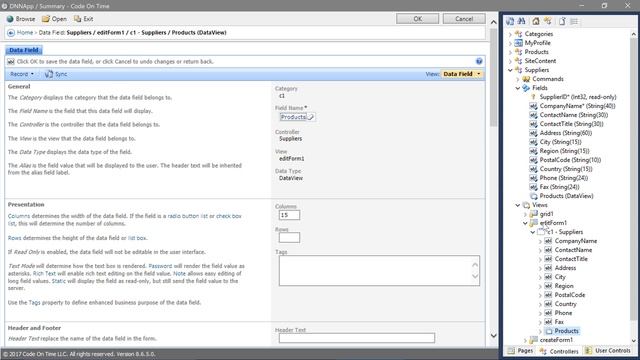The height and width of the screenshot is (360, 640).
Task: Click the Header Text input field
Action: 357,338
